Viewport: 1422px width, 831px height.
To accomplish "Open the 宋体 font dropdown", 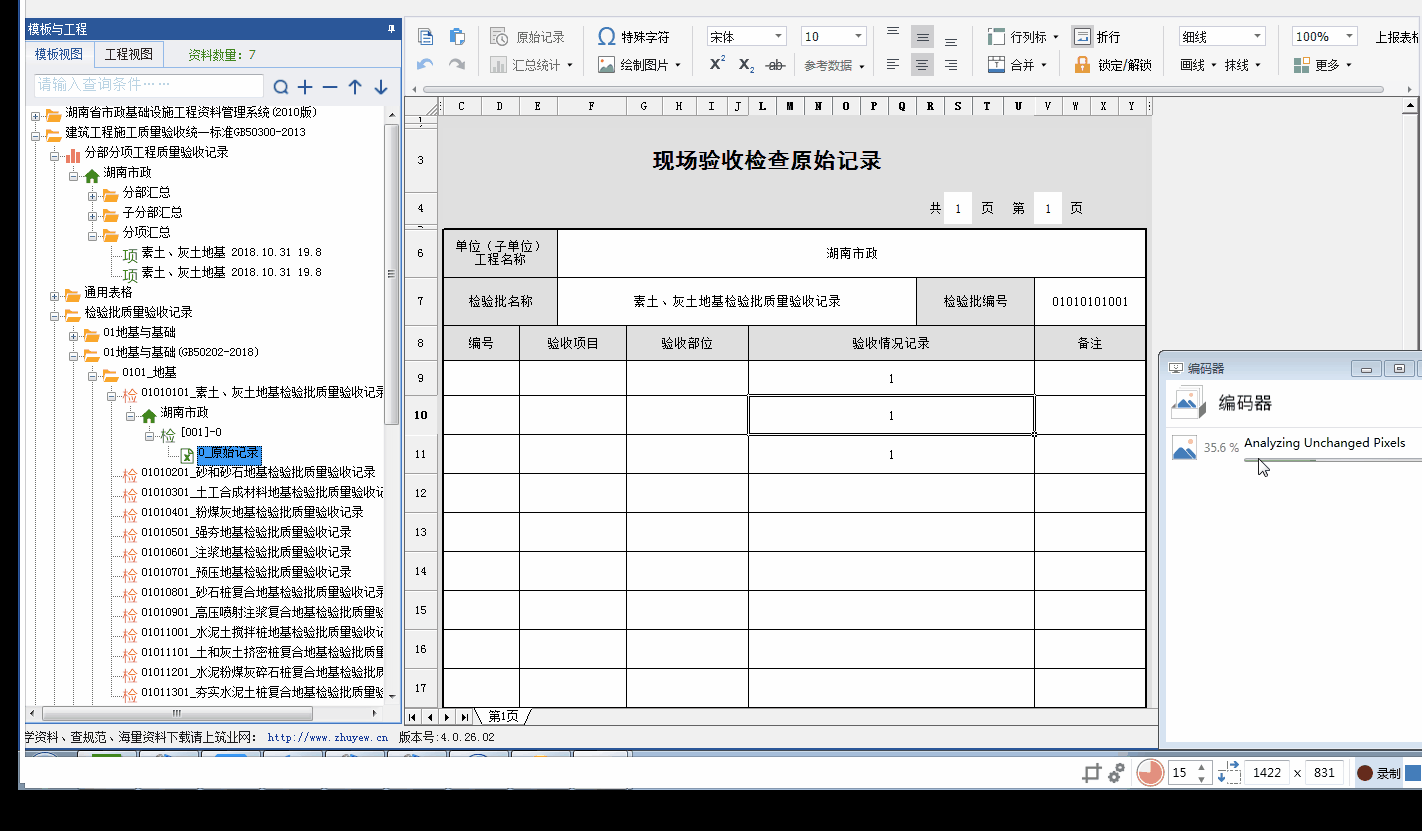I will pos(747,37).
